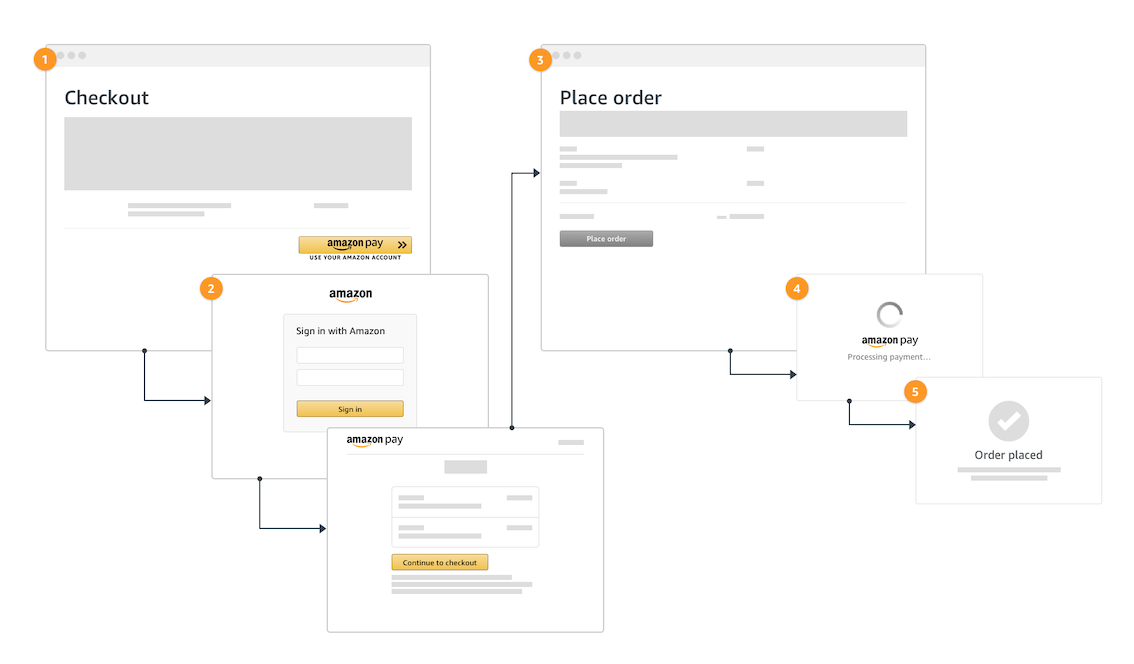Viewport: 1134px width, 664px height.
Task: Click the Amazon Pay logo on processing popup
Action: click(x=888, y=340)
